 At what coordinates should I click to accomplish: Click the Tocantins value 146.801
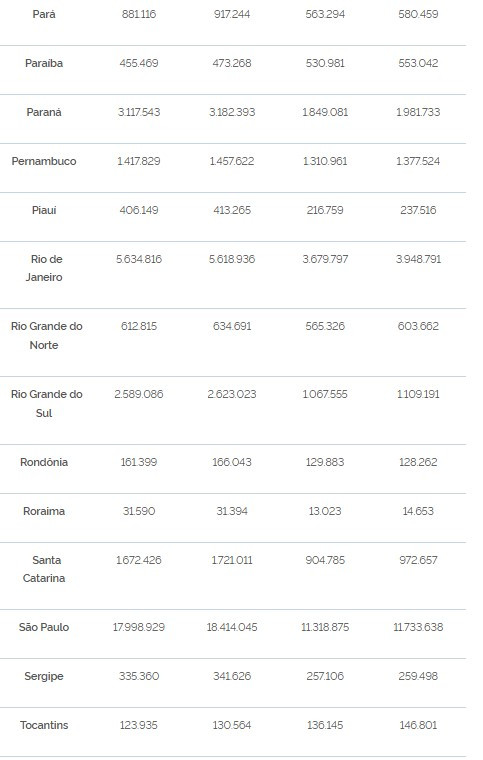coord(418,725)
